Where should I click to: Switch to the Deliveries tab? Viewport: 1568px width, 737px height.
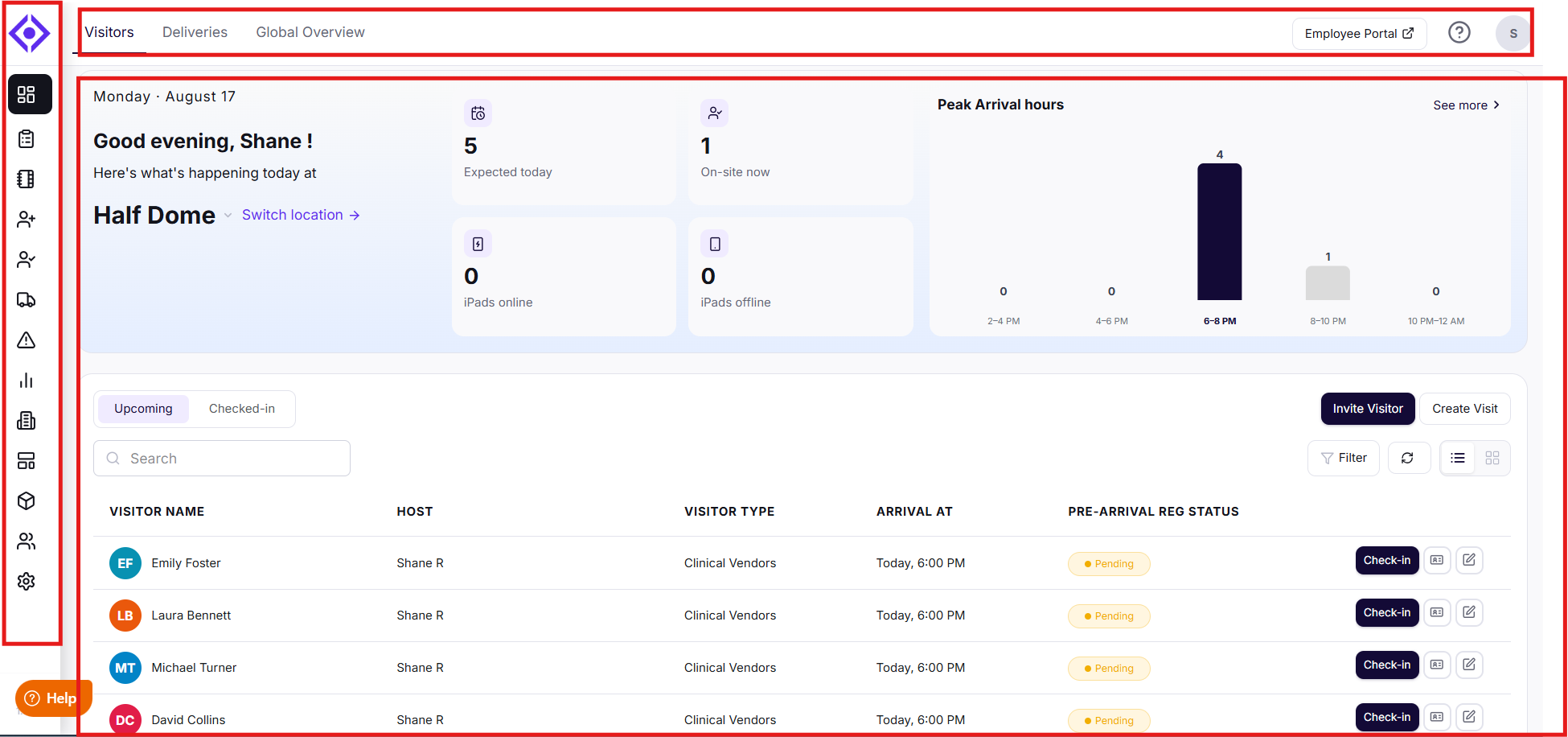195,32
